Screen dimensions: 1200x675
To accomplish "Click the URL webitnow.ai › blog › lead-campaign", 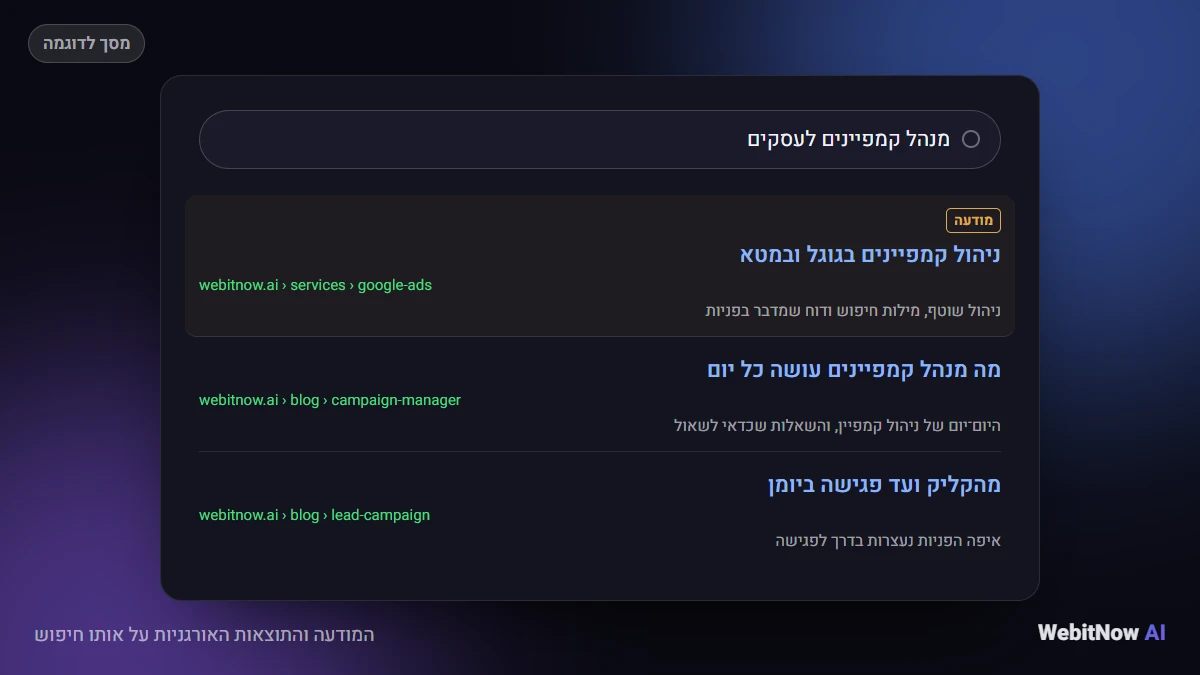I will 314,515.
